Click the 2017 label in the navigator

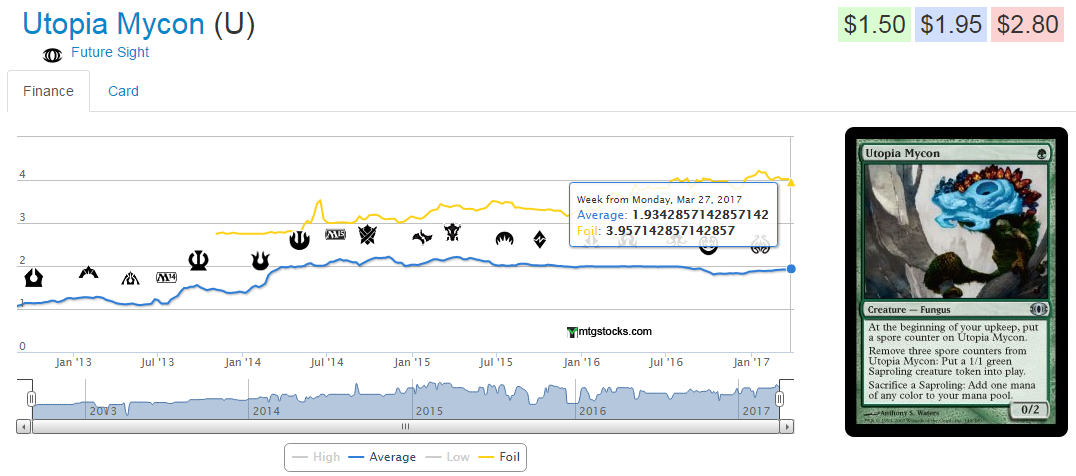tap(756, 412)
